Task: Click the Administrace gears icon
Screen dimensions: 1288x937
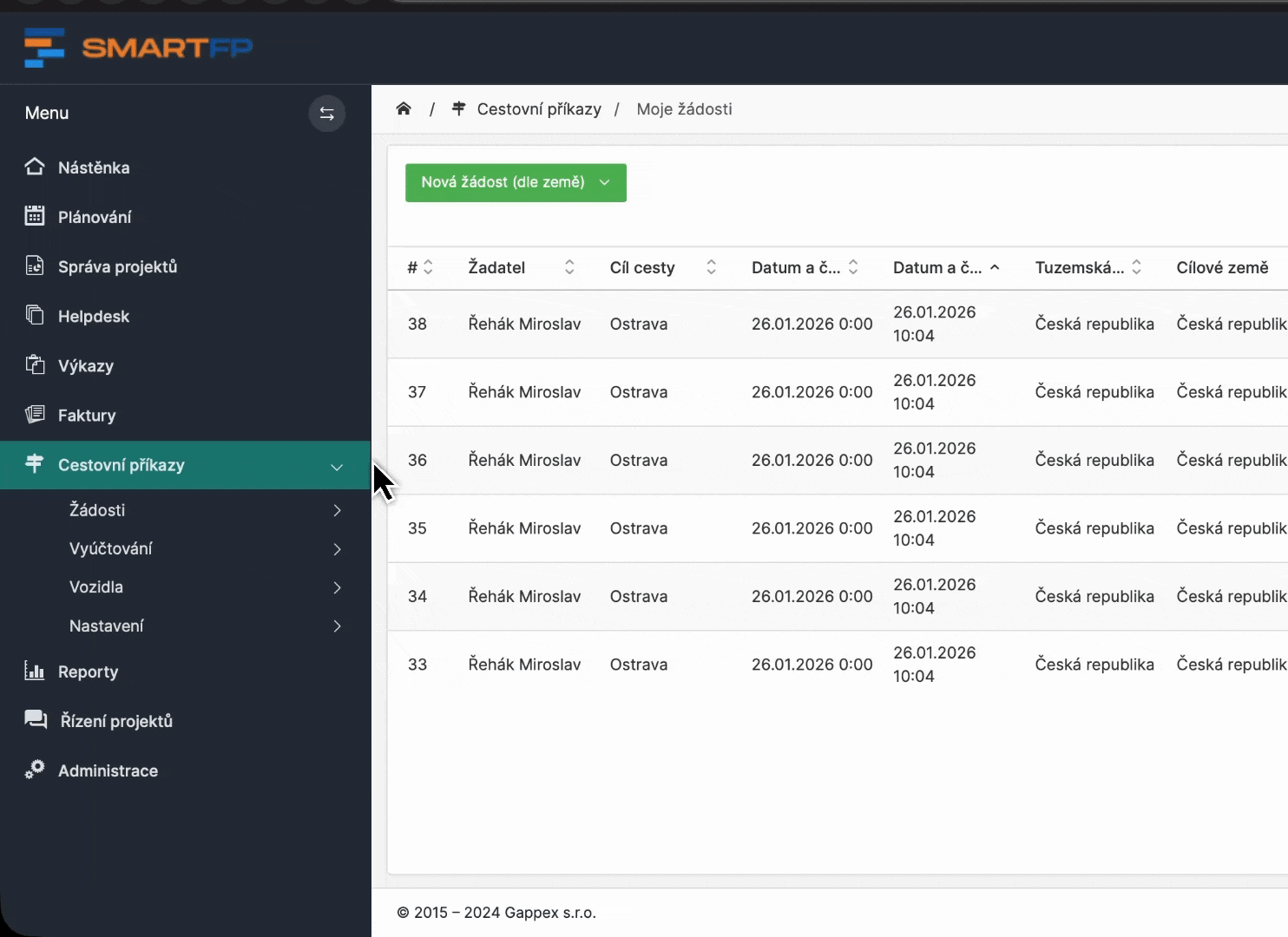Action: coord(35,770)
